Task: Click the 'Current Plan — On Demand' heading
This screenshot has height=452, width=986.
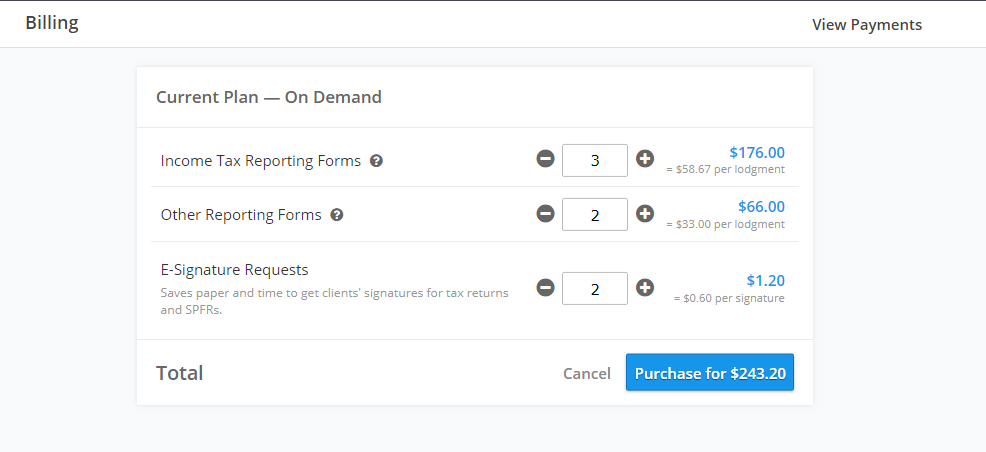Action: [x=269, y=97]
